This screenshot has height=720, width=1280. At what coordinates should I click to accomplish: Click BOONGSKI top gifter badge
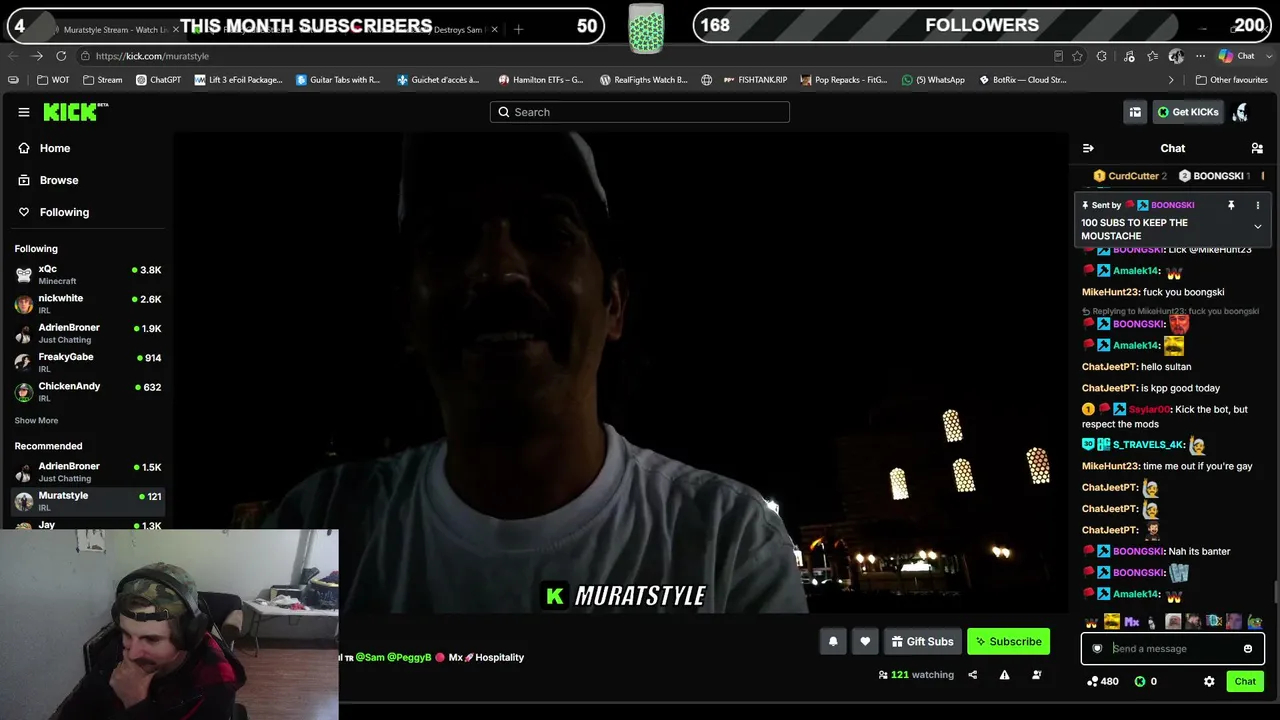pos(1214,176)
